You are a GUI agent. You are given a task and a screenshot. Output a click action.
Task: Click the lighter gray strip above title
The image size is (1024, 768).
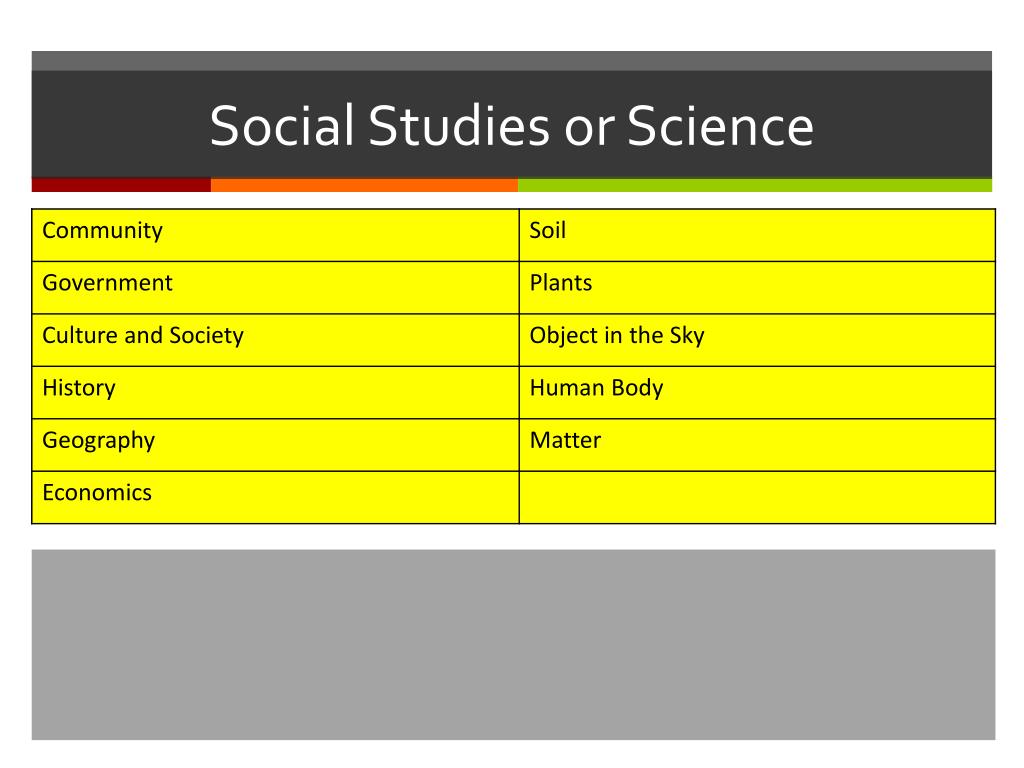click(511, 61)
